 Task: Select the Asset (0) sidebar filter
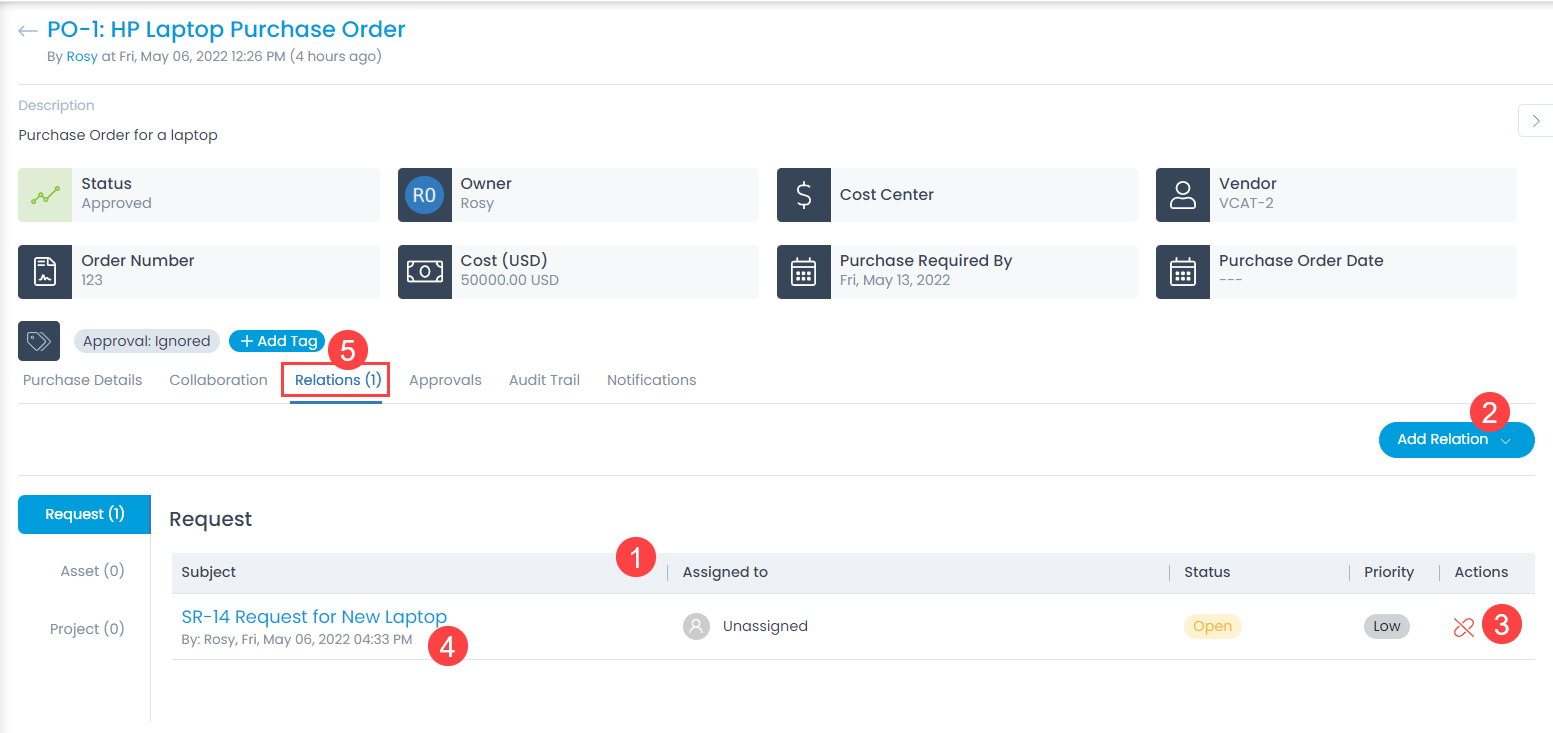point(92,570)
